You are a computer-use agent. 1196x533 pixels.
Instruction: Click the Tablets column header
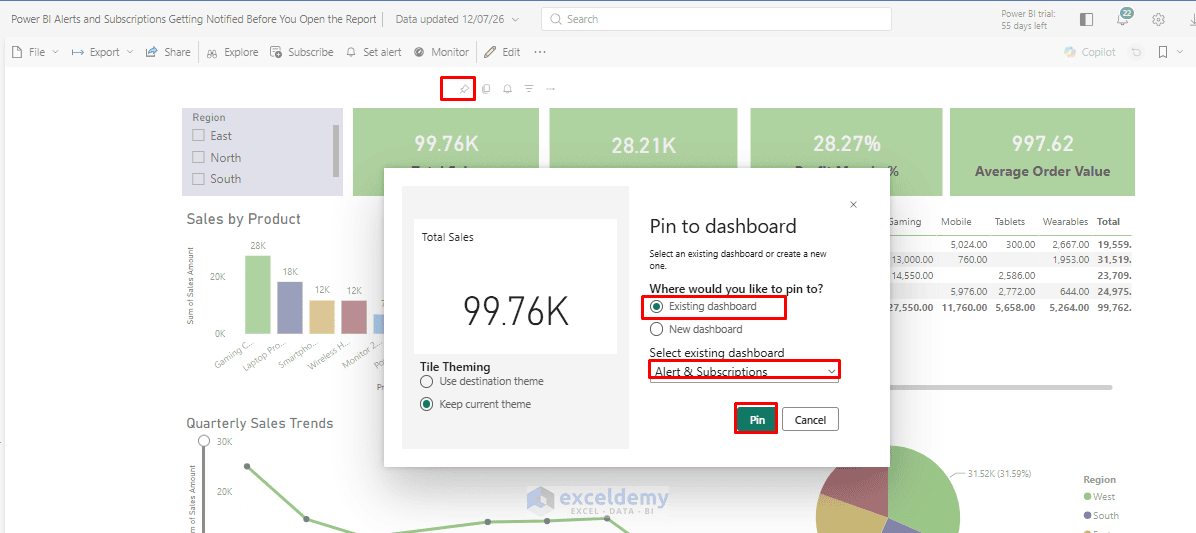(x=1010, y=222)
